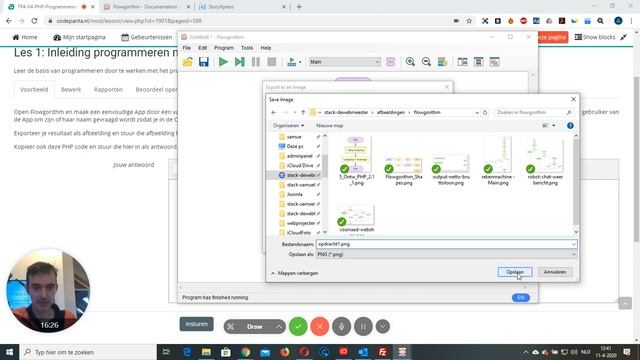Image resolution: width=640 pixels, height=360 pixels.
Task: Create new folder with Nieuwe map
Action: coord(329,126)
